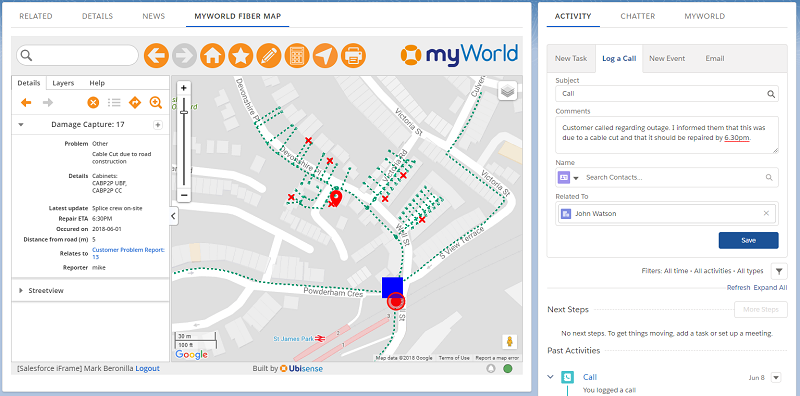Click the Subject field containing Call
The width and height of the screenshot is (800, 396).
pos(667,94)
